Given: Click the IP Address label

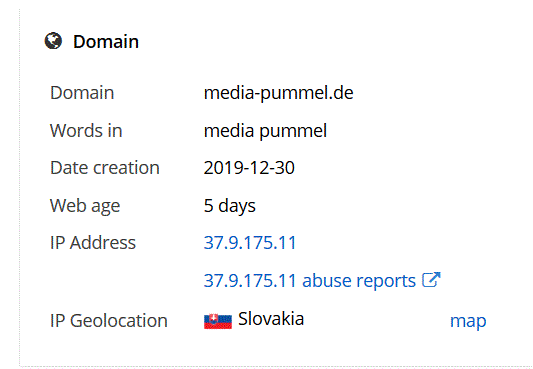Looking at the screenshot, I should coord(93,243).
